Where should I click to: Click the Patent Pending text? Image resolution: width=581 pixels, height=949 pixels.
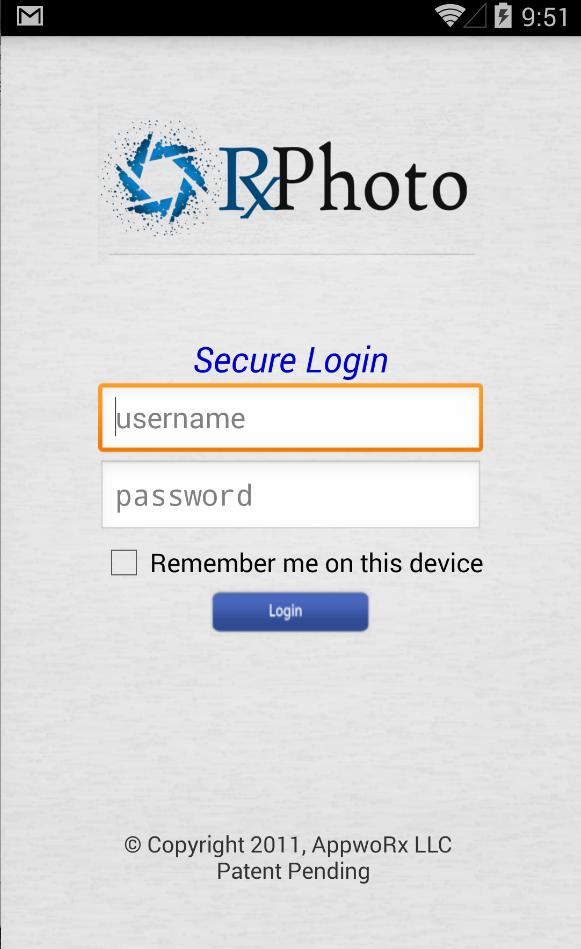(294, 872)
